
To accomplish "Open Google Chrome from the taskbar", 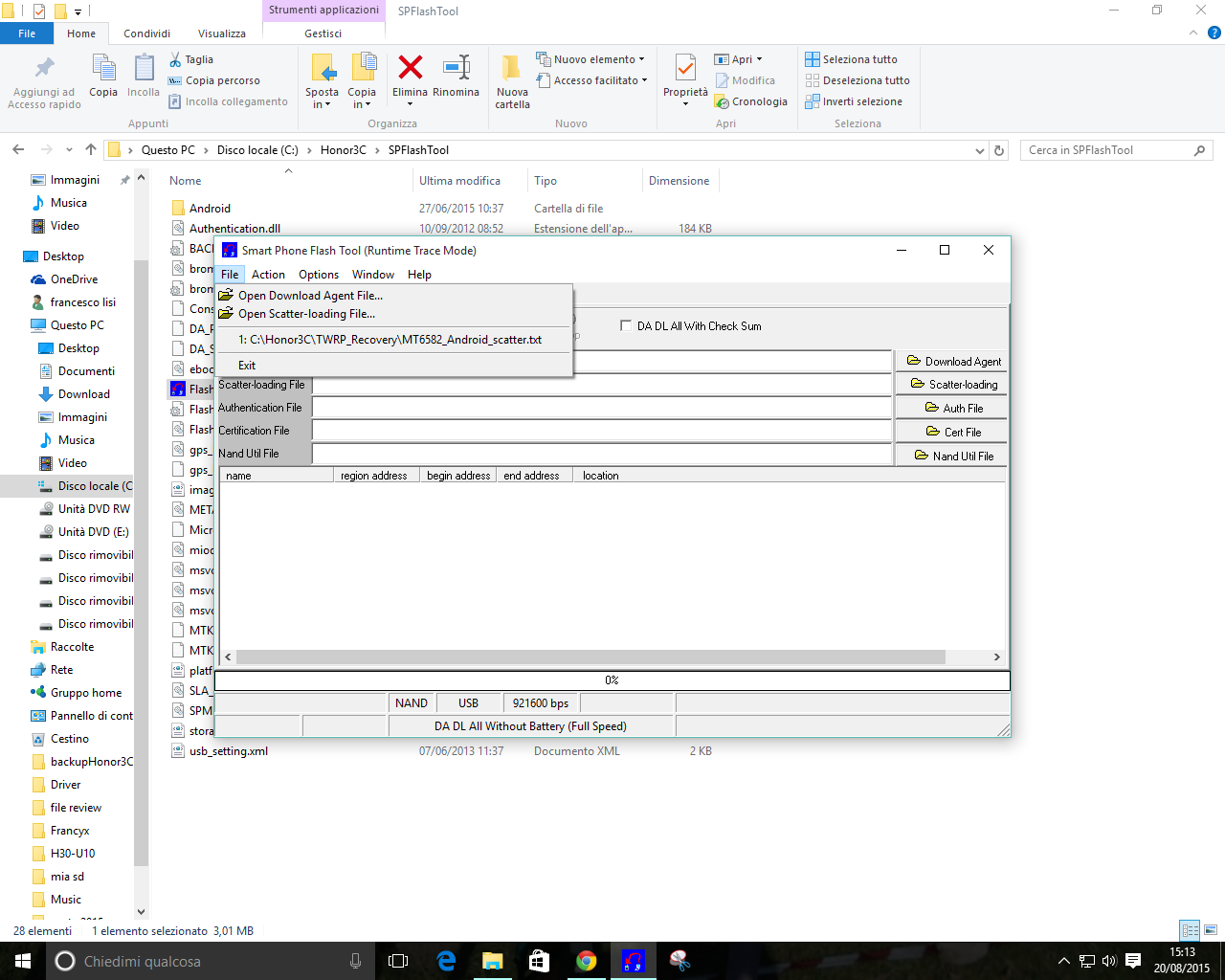I will tap(587, 961).
